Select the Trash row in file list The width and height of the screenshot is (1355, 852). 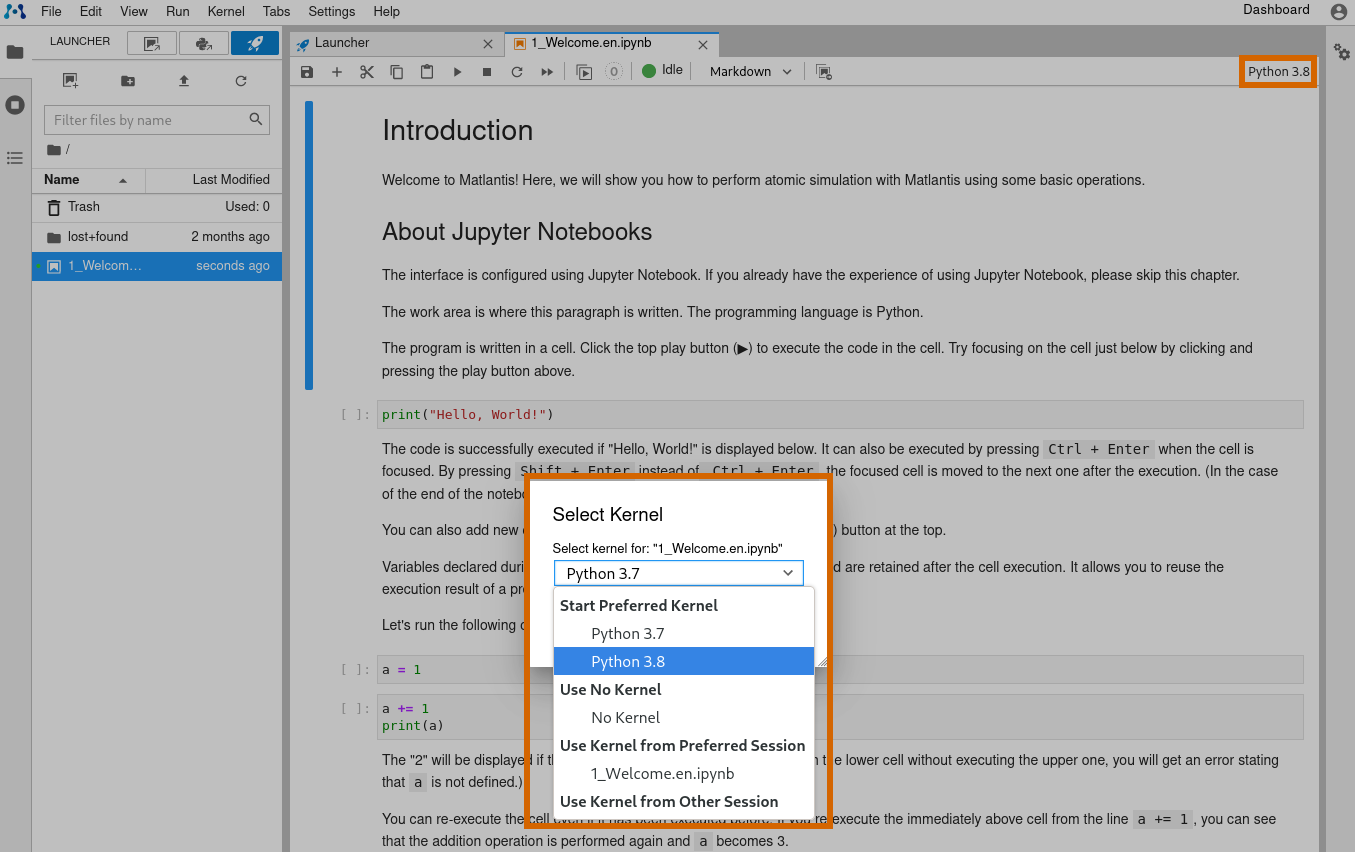[157, 207]
